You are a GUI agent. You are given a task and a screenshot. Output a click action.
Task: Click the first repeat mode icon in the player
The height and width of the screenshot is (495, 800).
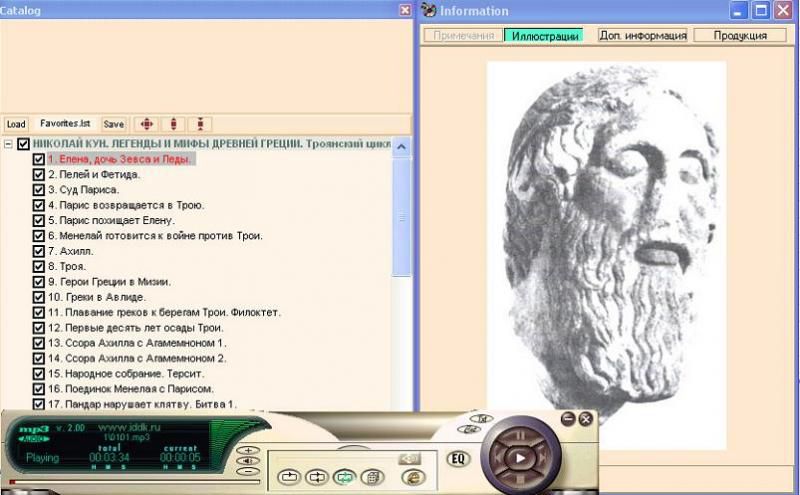291,477
